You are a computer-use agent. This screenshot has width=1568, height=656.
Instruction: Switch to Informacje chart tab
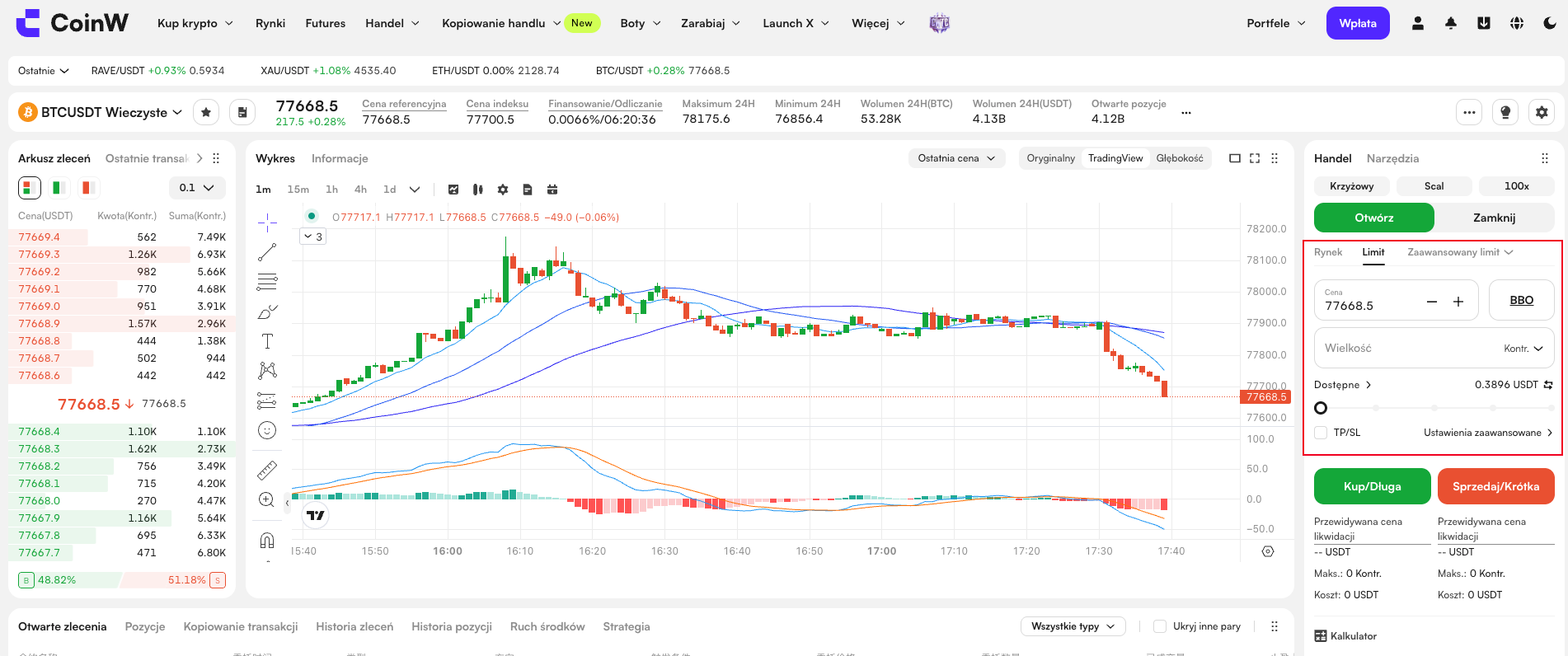pos(340,158)
